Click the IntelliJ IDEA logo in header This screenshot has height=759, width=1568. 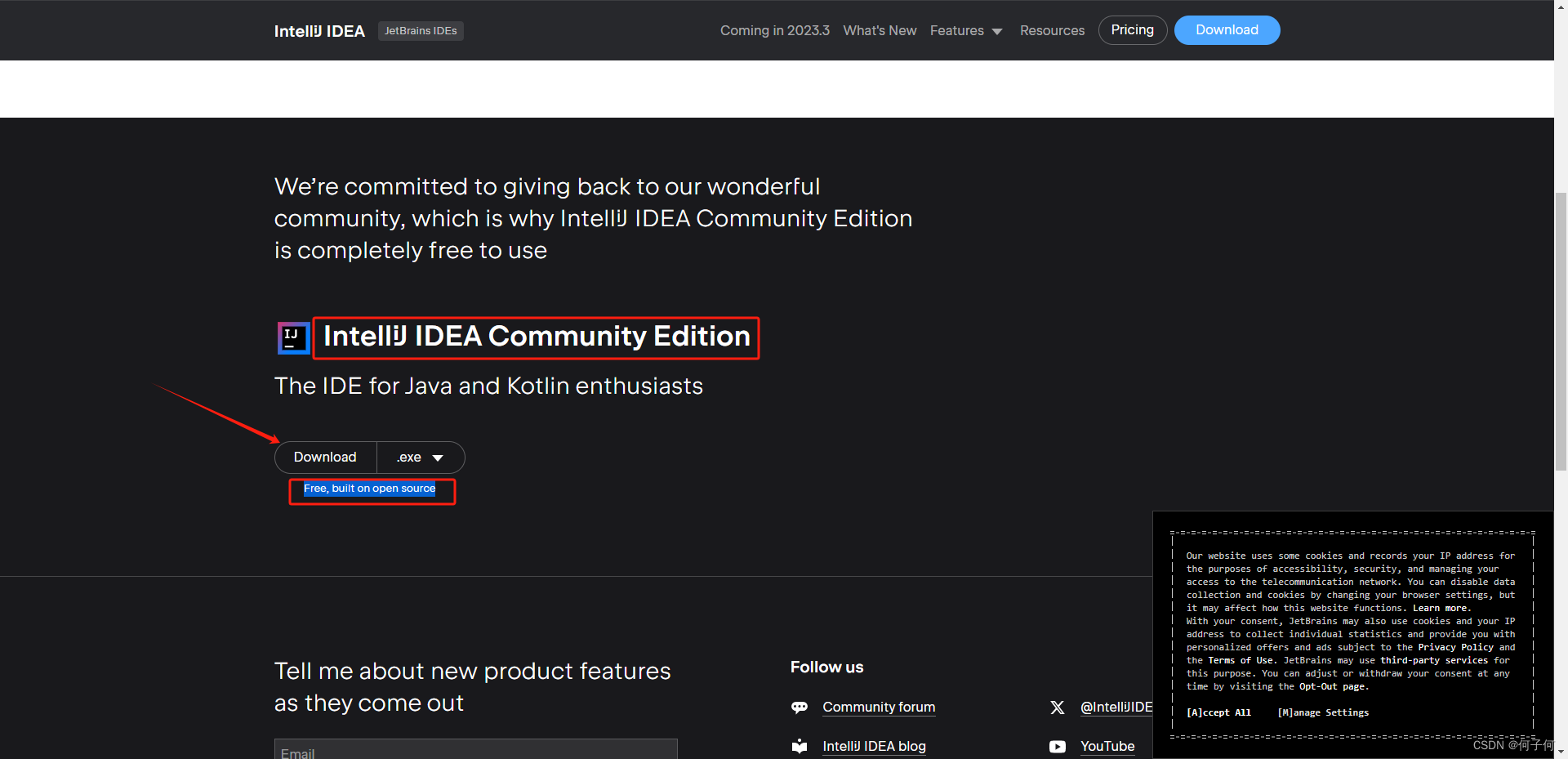coord(319,31)
